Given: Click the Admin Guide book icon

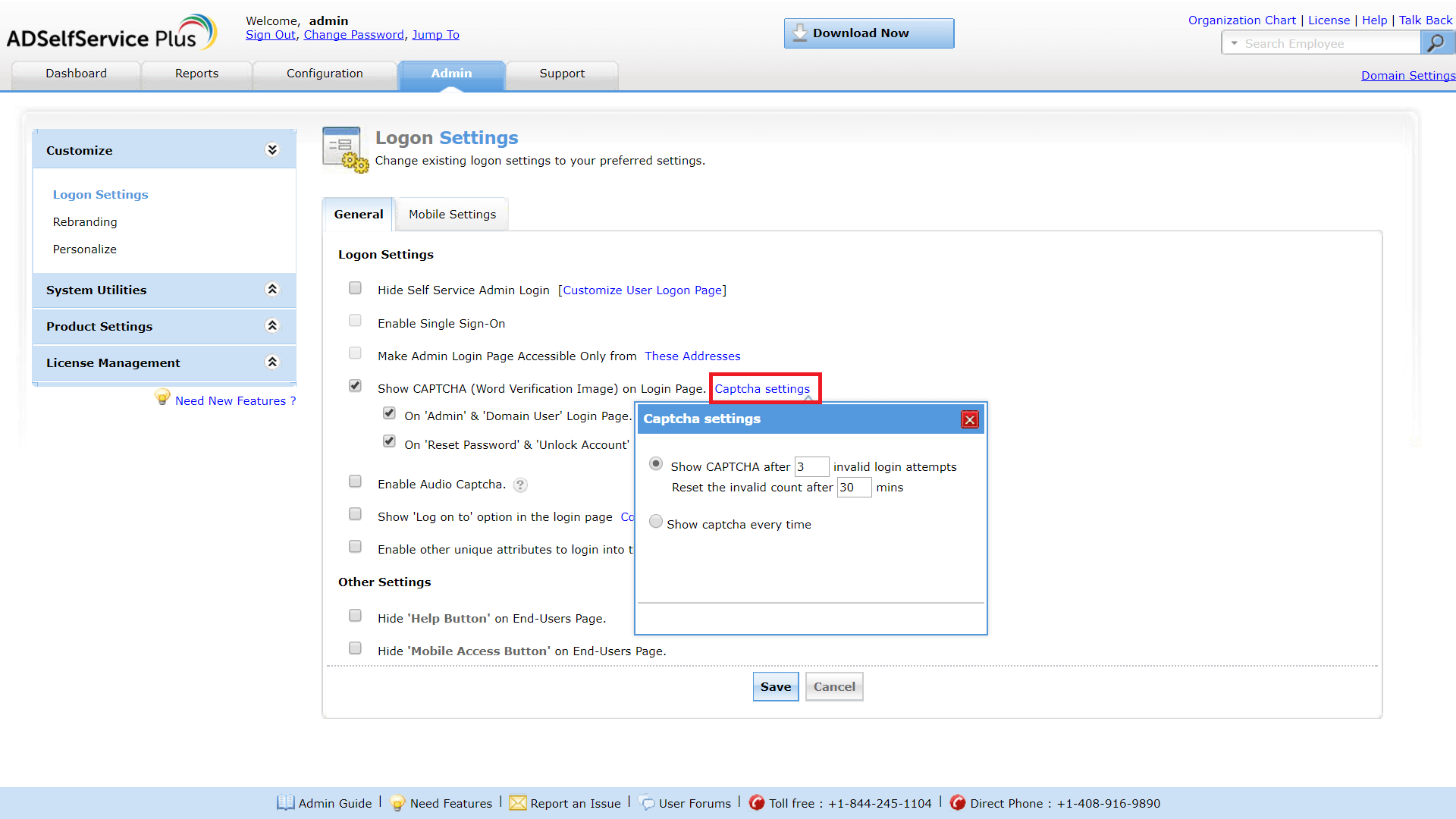Looking at the screenshot, I should pos(285,802).
